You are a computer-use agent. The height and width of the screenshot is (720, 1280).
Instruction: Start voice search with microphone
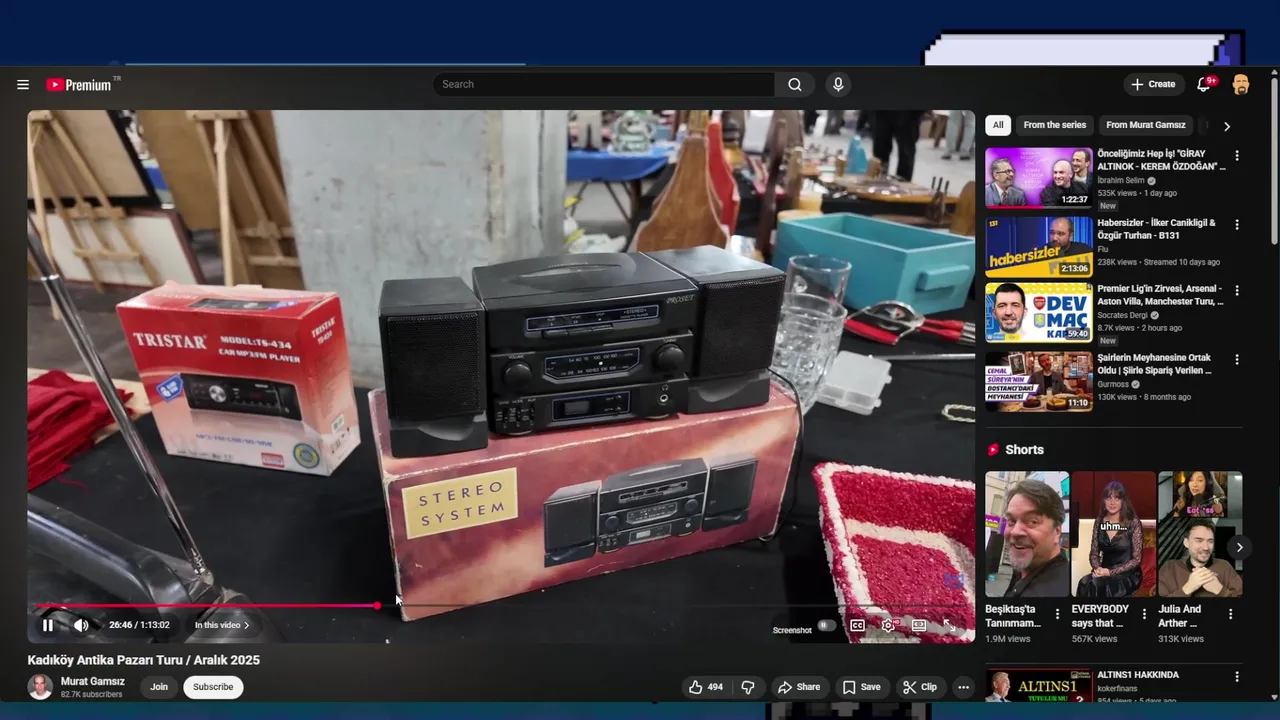[838, 85]
